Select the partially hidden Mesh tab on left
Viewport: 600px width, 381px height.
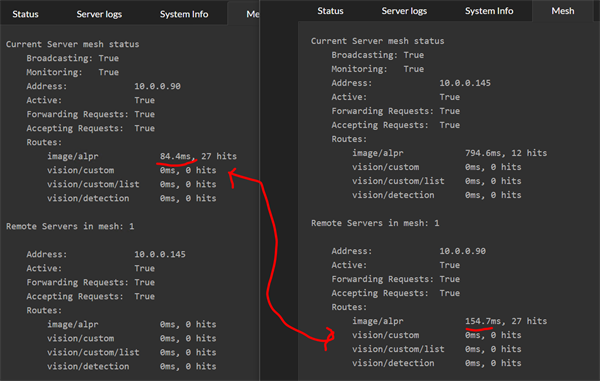(253, 14)
